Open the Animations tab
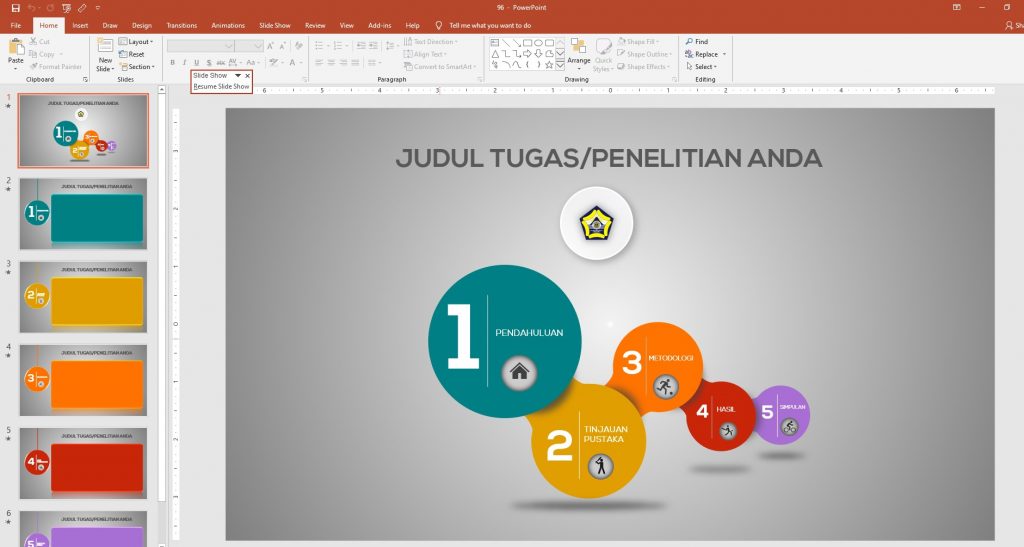1024x547 pixels. (228, 25)
